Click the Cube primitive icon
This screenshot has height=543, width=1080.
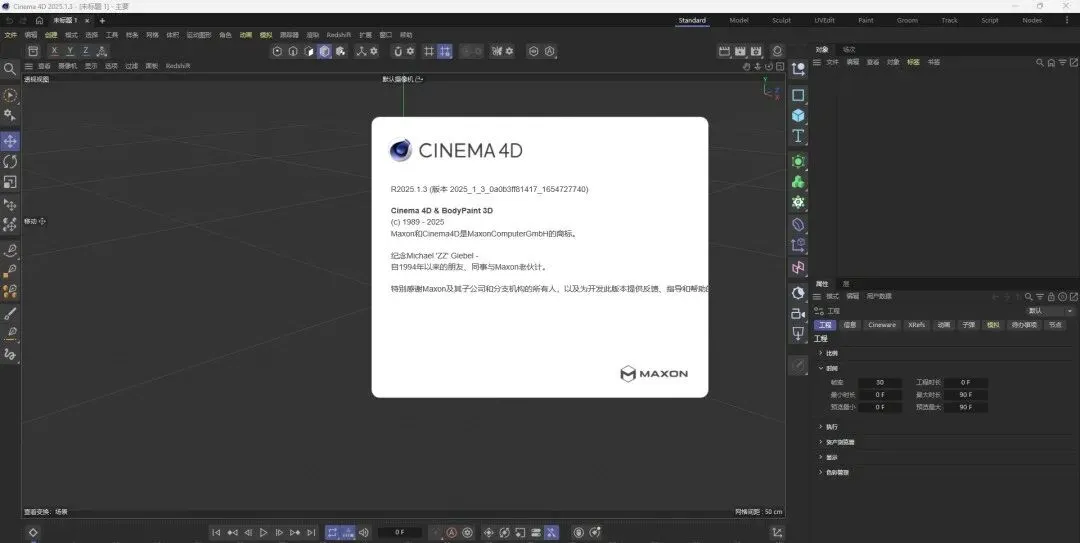tap(798, 115)
